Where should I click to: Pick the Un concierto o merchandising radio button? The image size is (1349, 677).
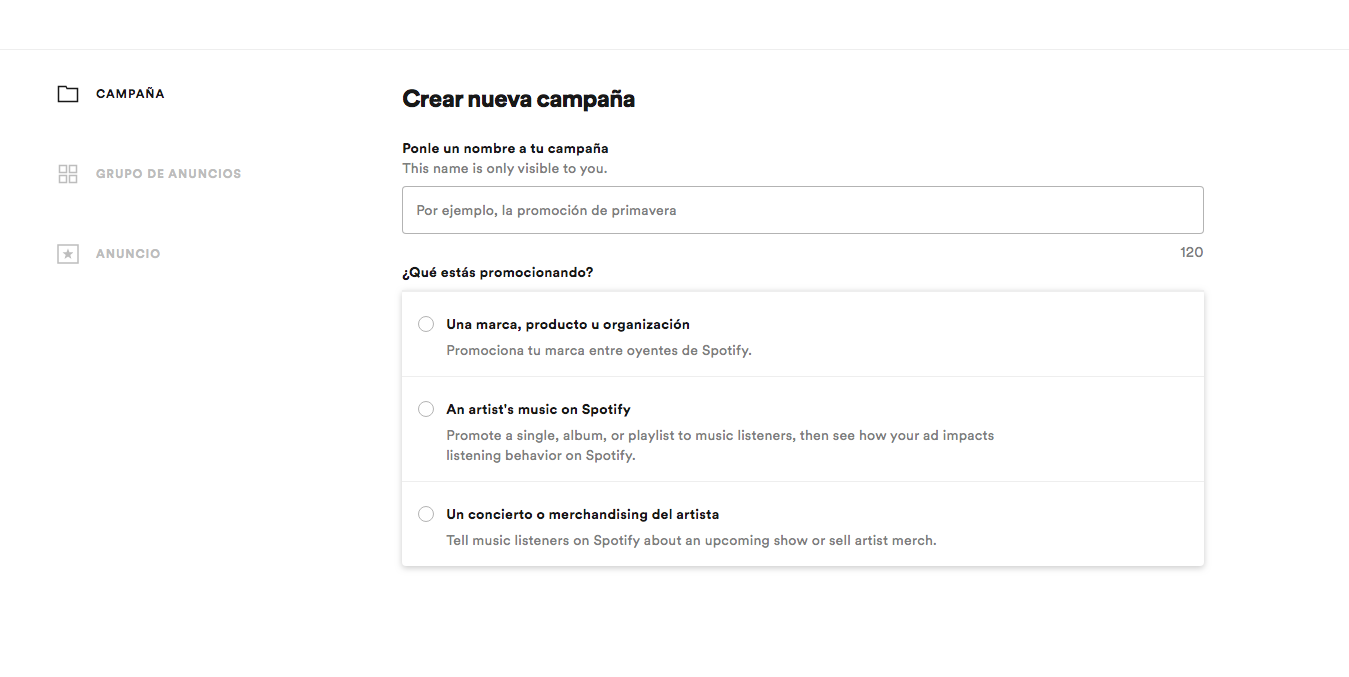pos(426,514)
